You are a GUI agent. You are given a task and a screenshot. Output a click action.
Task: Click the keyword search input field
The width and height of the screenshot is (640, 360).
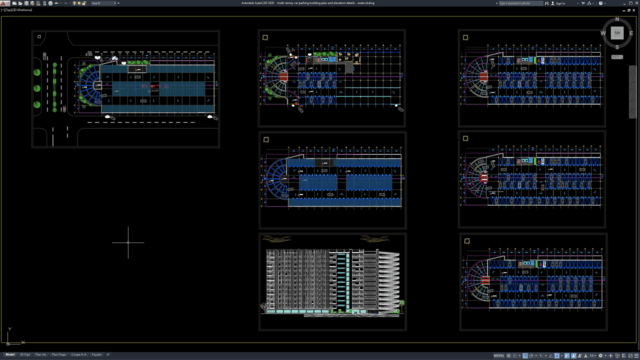click(521, 3)
